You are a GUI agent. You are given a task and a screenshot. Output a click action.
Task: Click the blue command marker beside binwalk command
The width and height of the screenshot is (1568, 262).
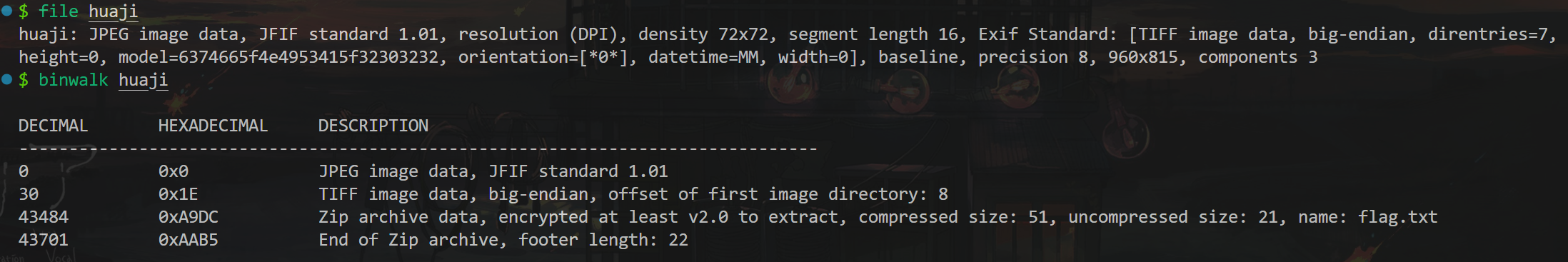(x=7, y=79)
